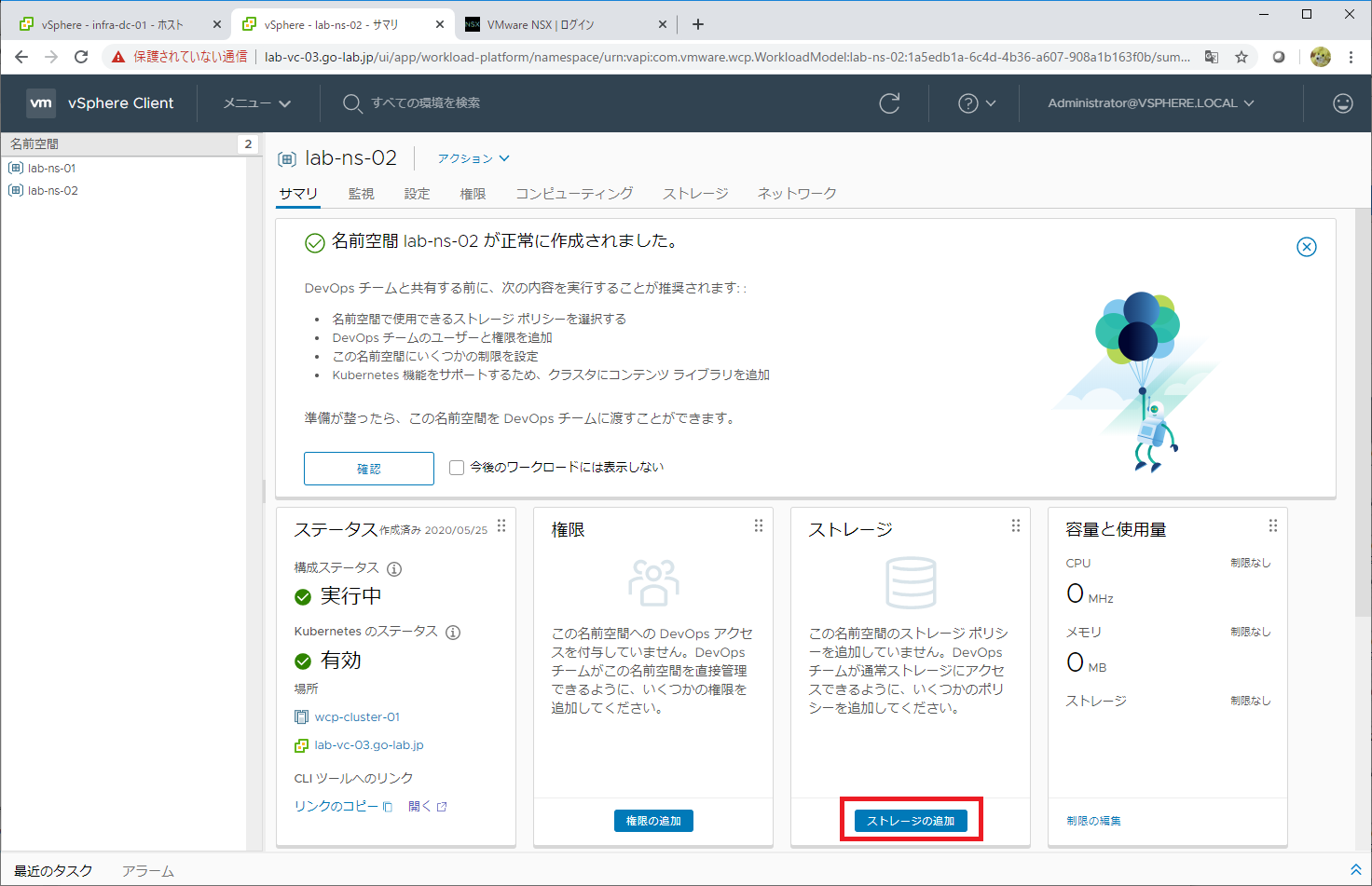The image size is (1372, 886).
Task: Click the 権限の追加 button
Action: point(653,821)
